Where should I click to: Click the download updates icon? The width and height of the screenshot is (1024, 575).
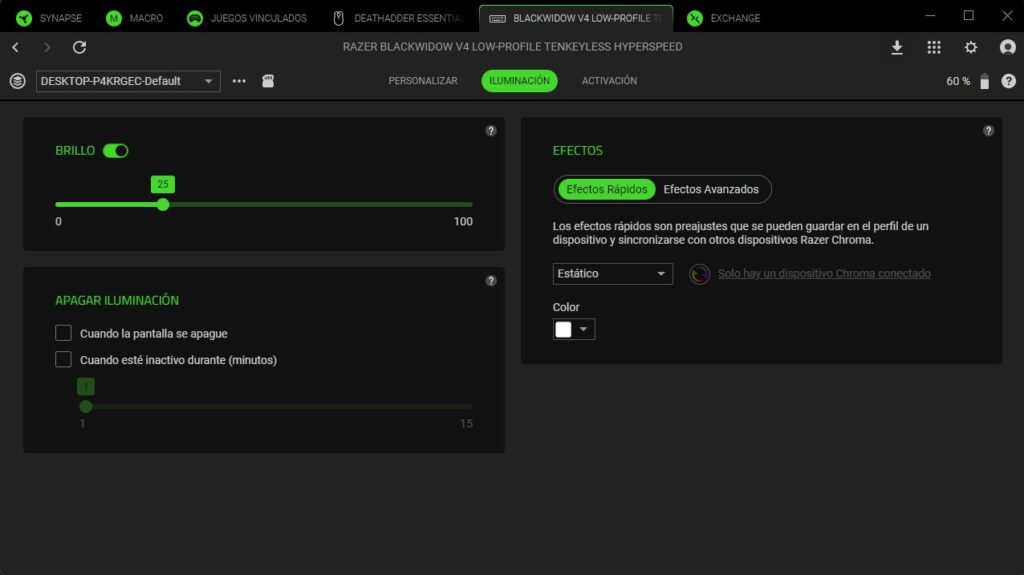point(897,47)
